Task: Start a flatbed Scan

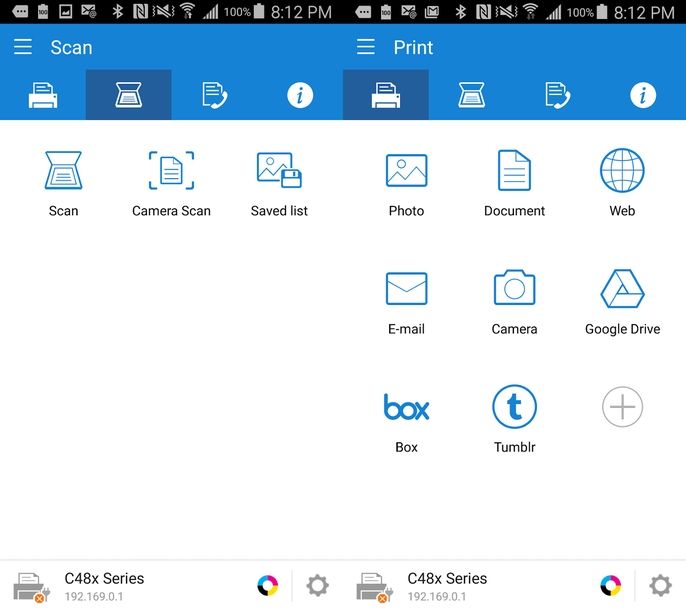Action: point(63,184)
